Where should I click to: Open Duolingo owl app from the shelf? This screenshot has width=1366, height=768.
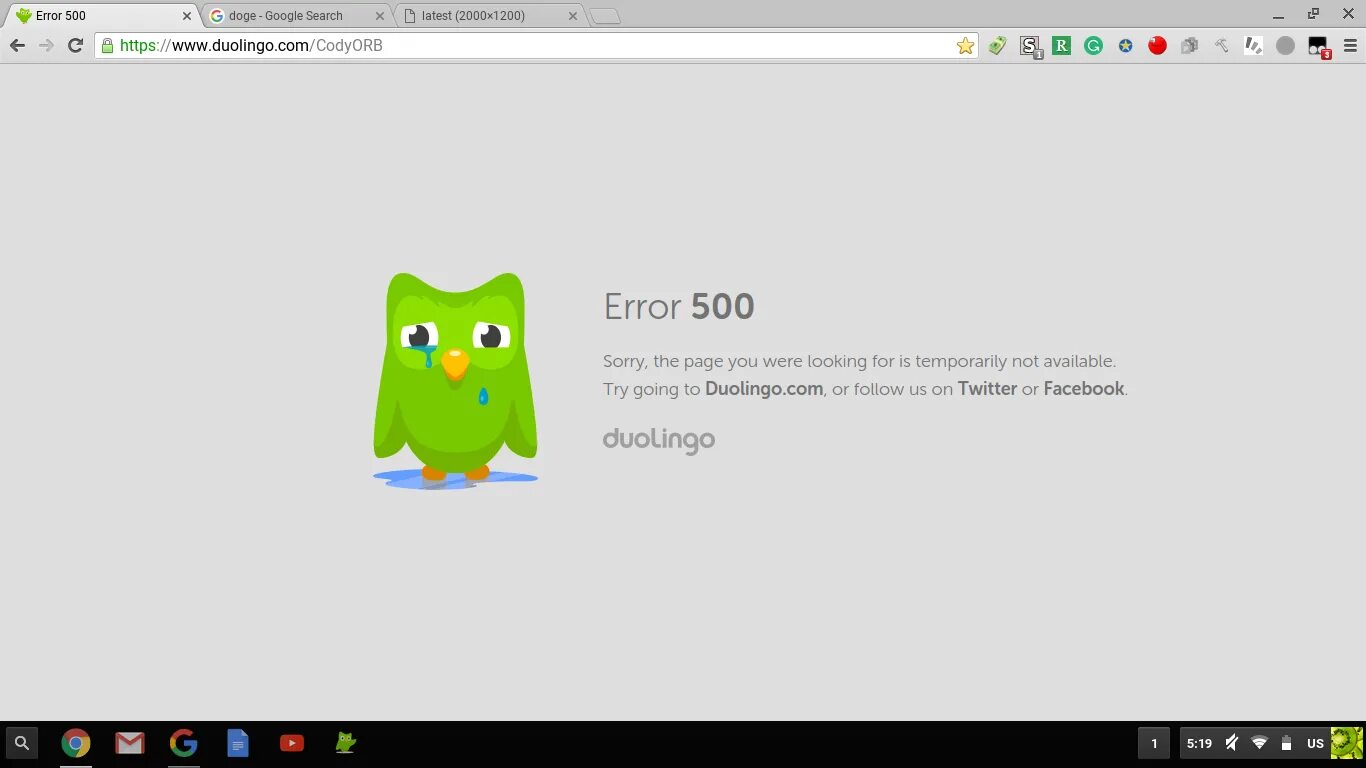[x=346, y=743]
